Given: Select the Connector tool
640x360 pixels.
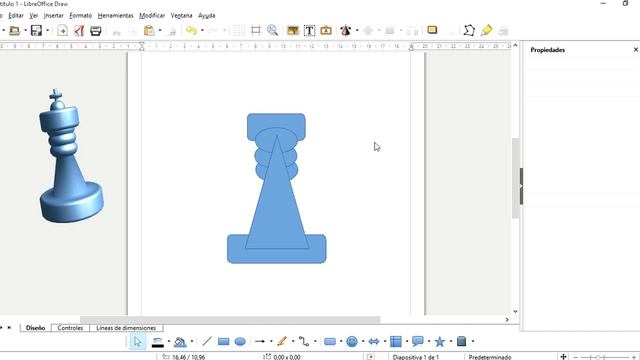Looking at the screenshot, I should 304,341.
